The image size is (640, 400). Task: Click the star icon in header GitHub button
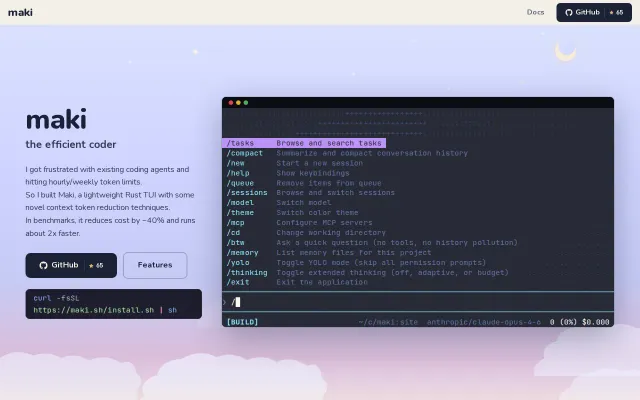611,13
